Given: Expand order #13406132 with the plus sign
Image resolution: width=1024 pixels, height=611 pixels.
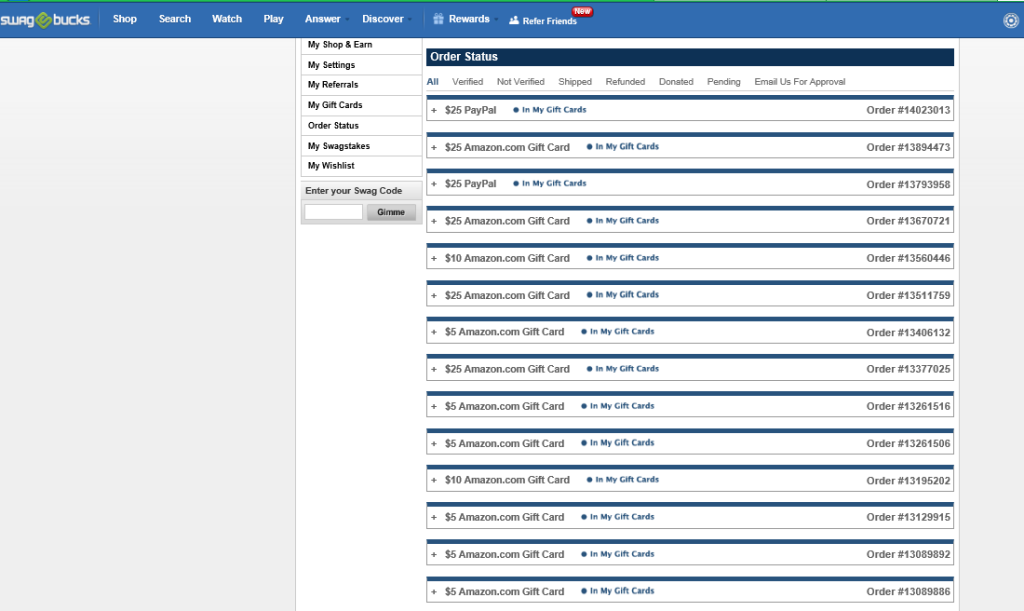Looking at the screenshot, I should click(434, 332).
